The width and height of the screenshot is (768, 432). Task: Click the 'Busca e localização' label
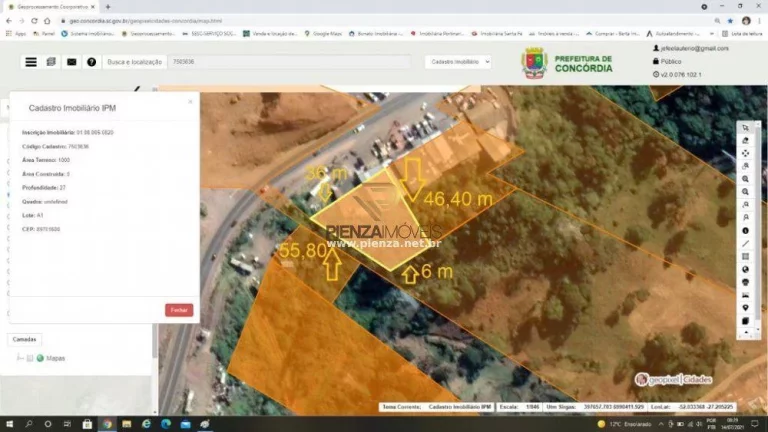point(134,62)
